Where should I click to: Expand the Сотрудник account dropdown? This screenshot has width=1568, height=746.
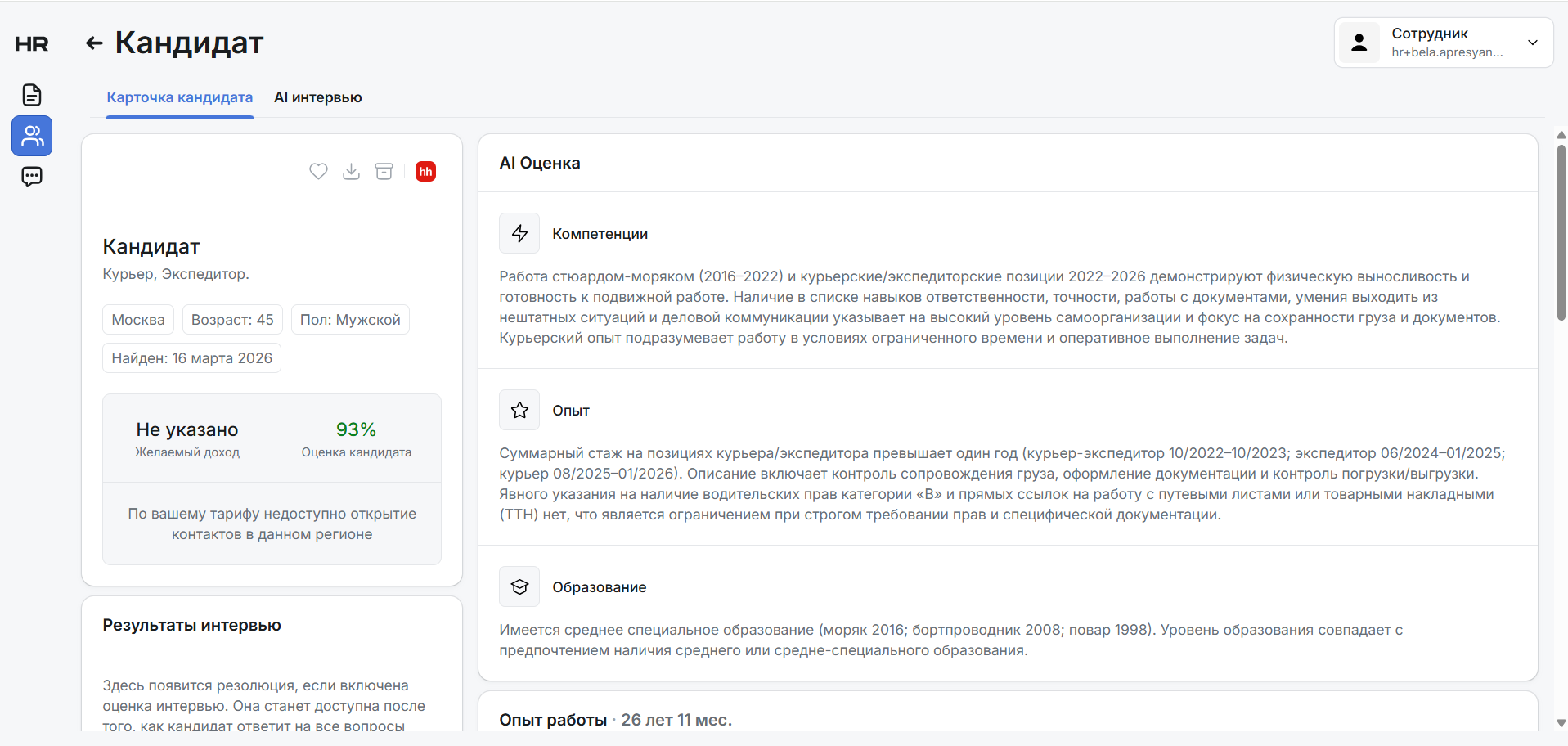click(x=1532, y=43)
